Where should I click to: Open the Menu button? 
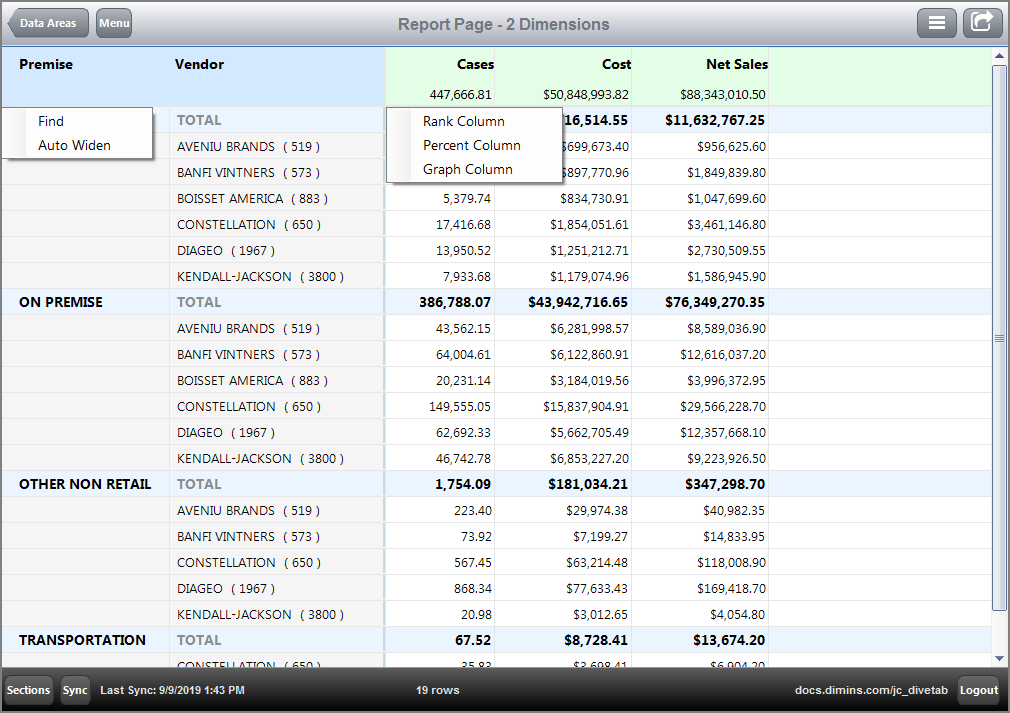click(x=114, y=23)
